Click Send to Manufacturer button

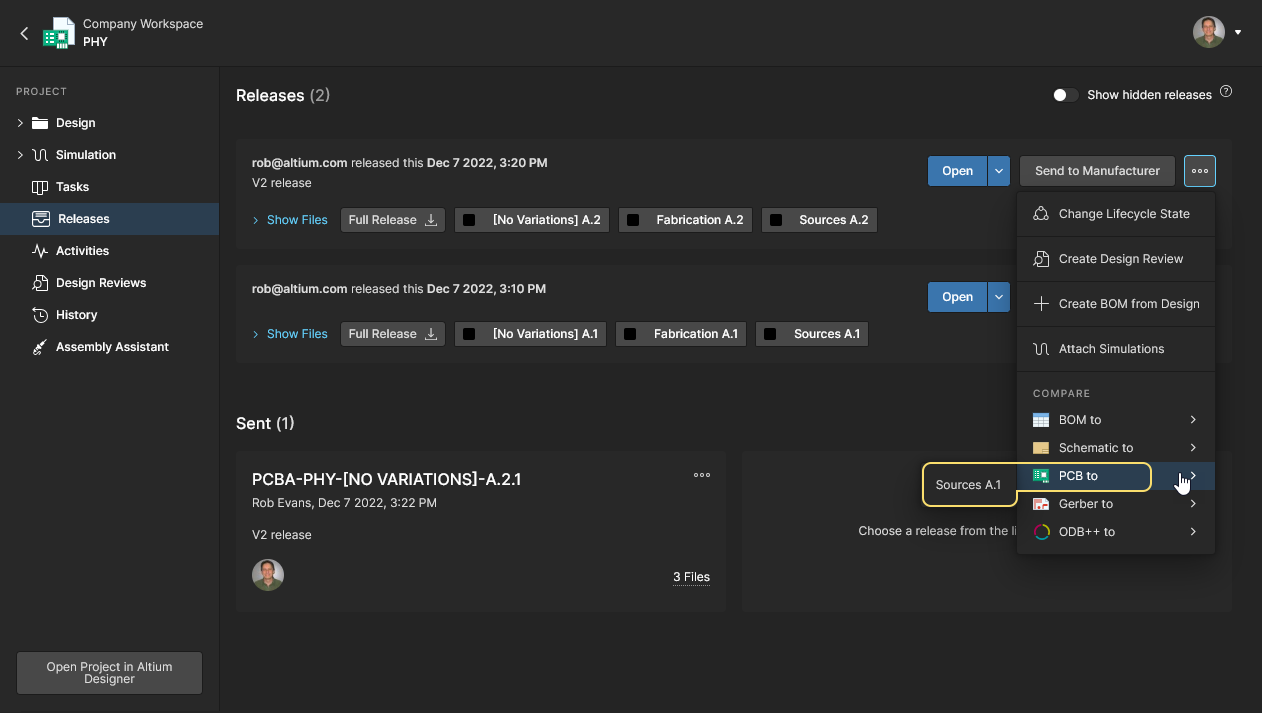pyautogui.click(x=1097, y=171)
